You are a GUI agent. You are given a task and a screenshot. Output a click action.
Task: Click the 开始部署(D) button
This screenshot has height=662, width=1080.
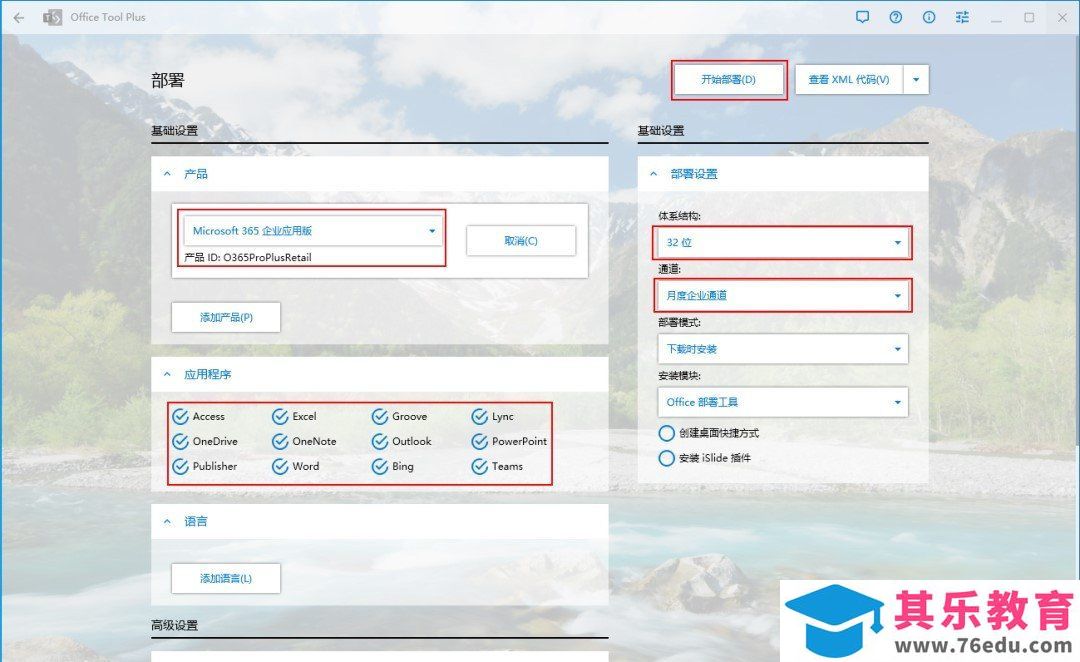coord(729,80)
